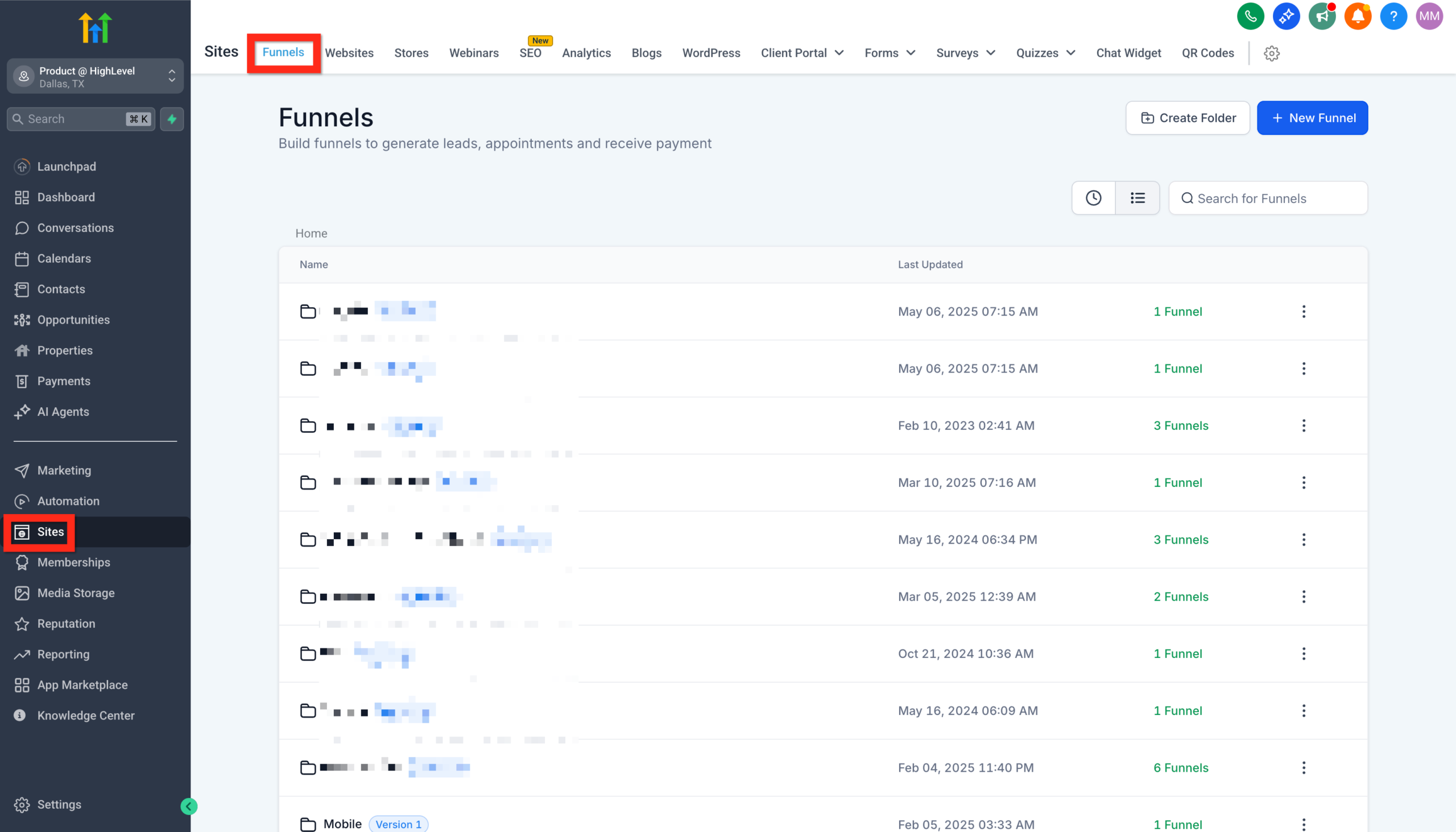The image size is (1456, 832).
Task: Click the green phone icon top right
Action: click(x=1250, y=16)
